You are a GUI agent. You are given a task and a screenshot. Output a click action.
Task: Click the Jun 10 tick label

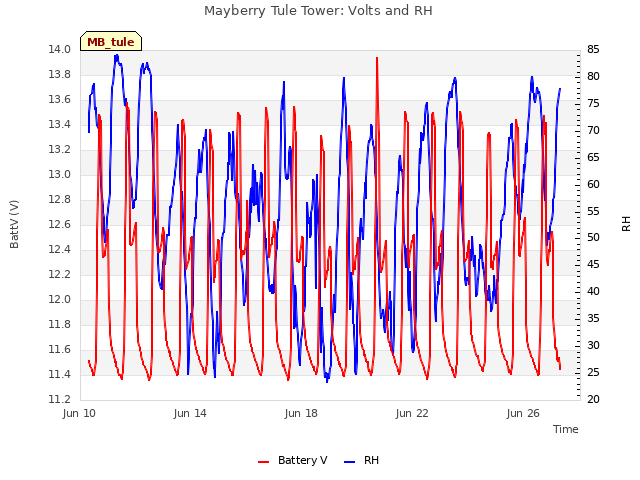tap(79, 413)
